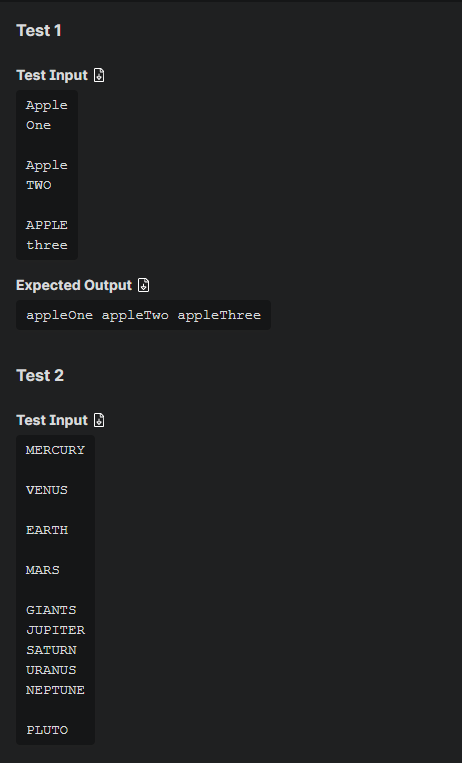
Task: Click the GIANTS line
Action: coord(51,610)
